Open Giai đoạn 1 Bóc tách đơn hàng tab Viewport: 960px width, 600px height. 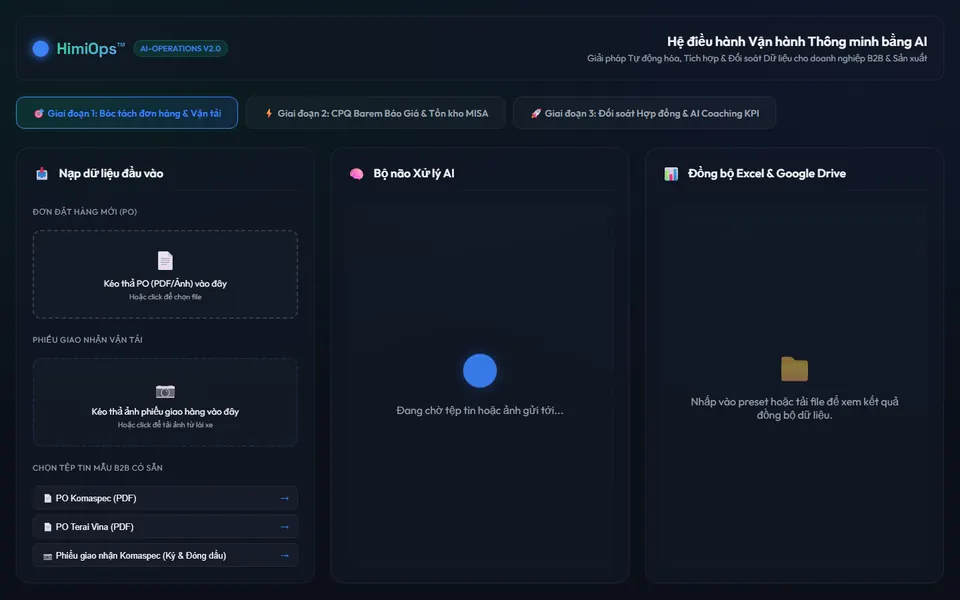pos(127,113)
